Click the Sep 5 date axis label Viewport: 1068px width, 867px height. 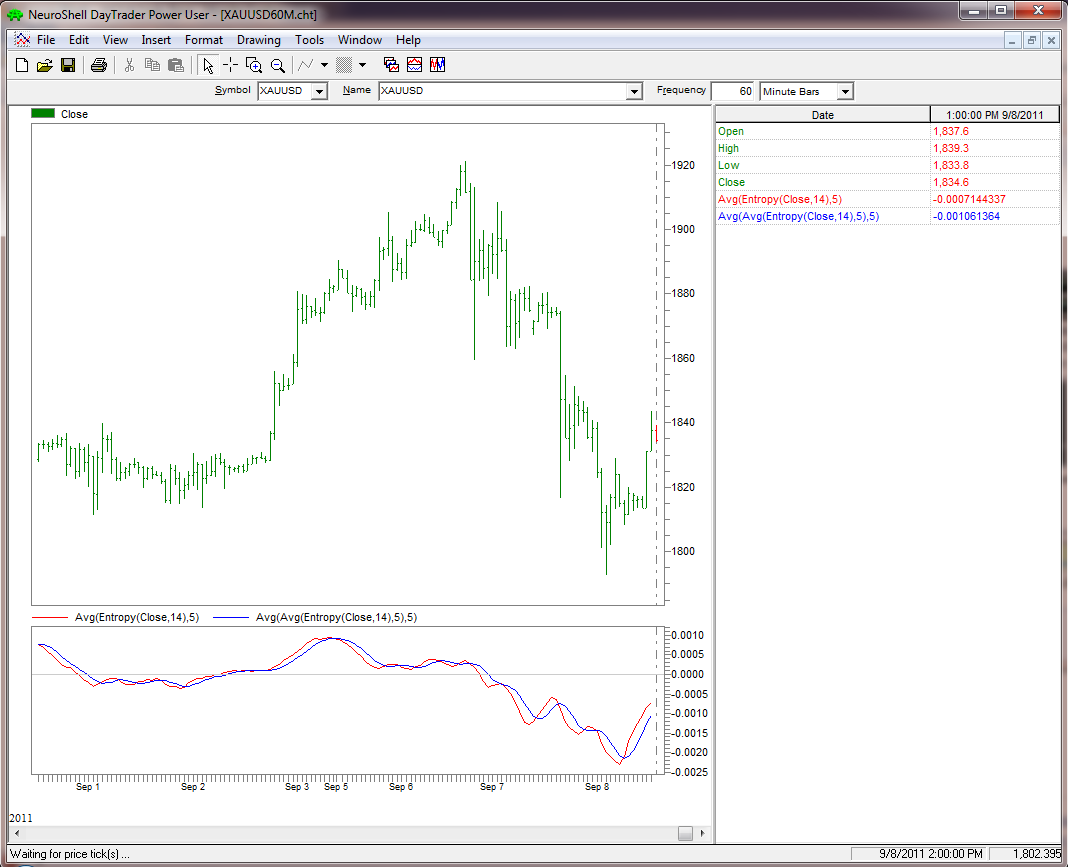tap(336, 787)
